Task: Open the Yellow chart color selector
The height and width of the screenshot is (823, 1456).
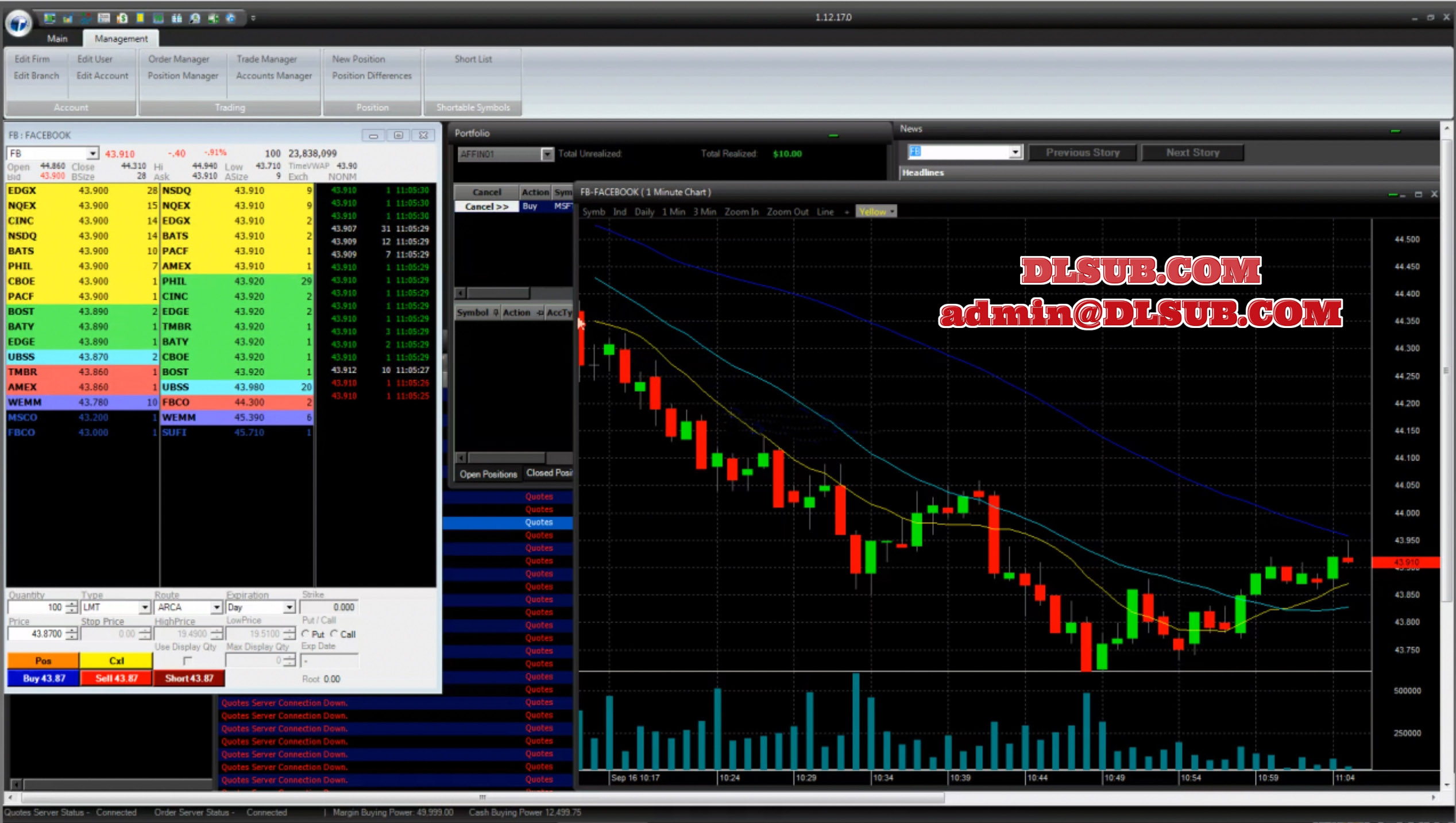Action: point(876,211)
